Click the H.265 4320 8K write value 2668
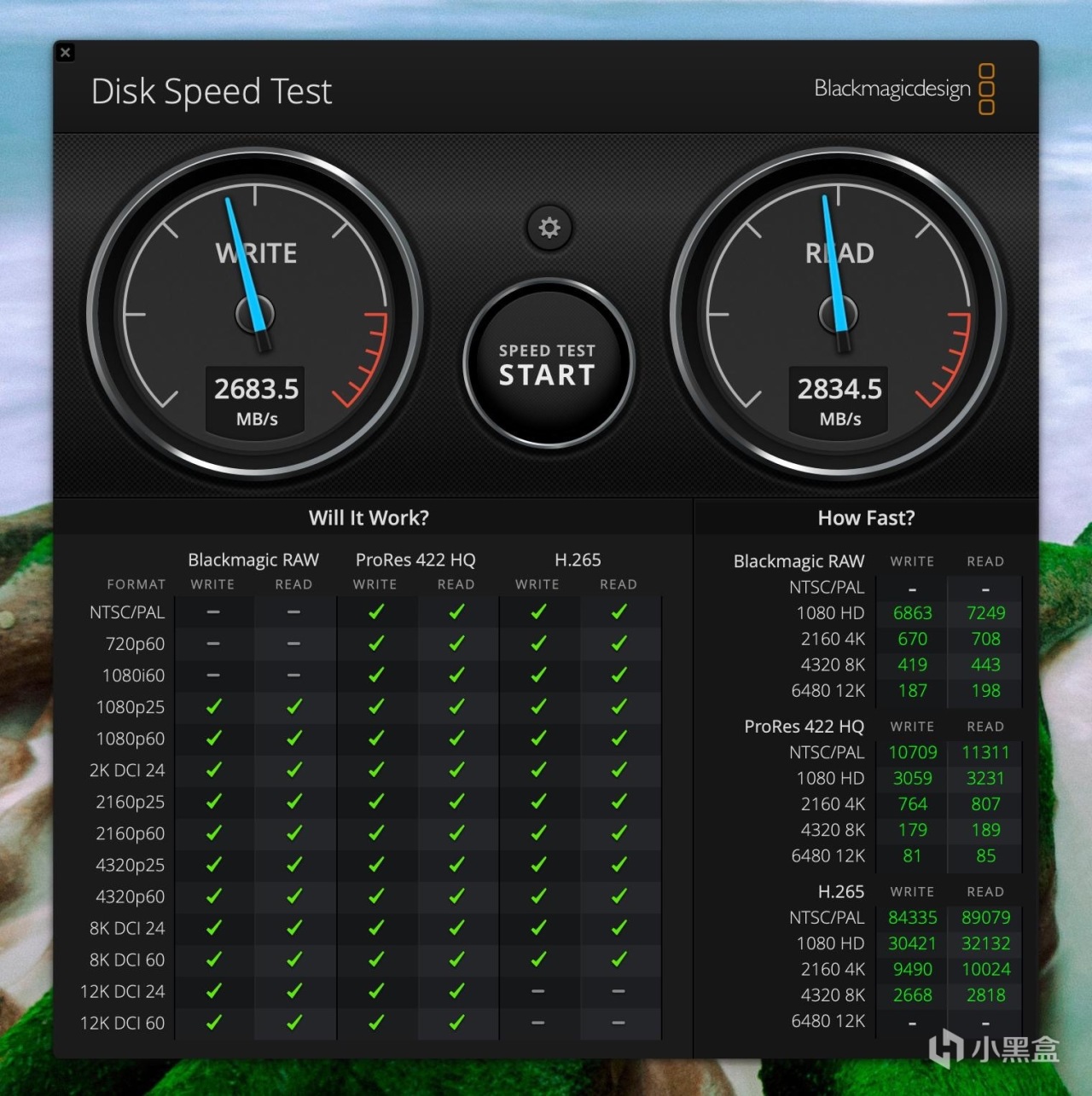The height and width of the screenshot is (1096, 1092). coord(912,995)
